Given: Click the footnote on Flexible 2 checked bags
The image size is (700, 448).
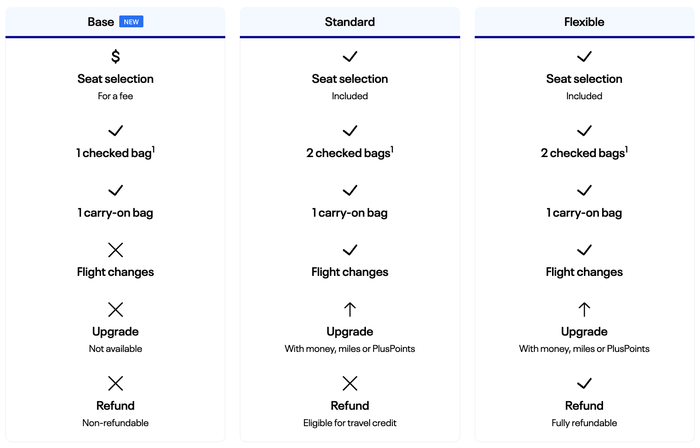Looking at the screenshot, I should pos(626,149).
